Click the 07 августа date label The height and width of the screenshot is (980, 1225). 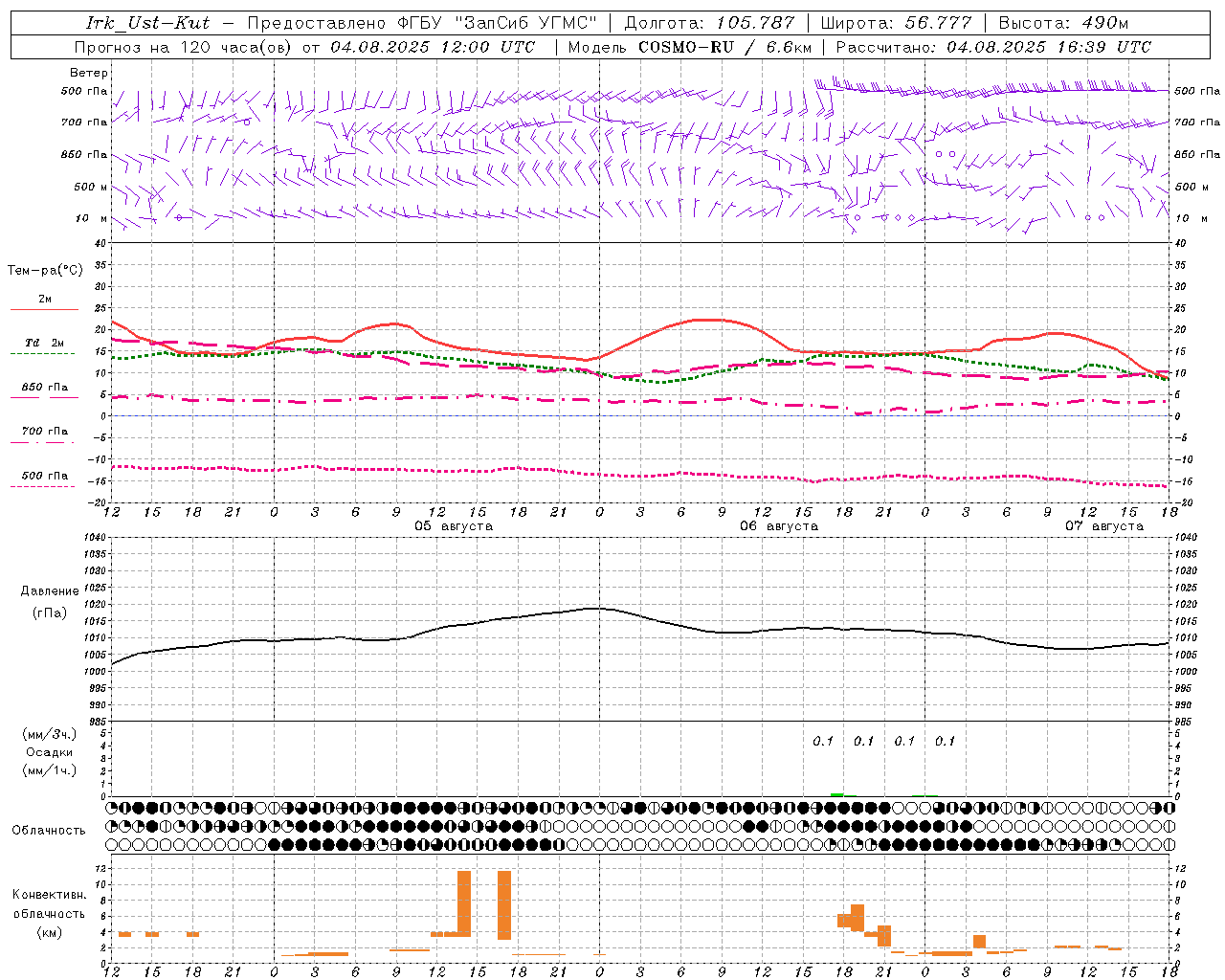pos(1104,526)
